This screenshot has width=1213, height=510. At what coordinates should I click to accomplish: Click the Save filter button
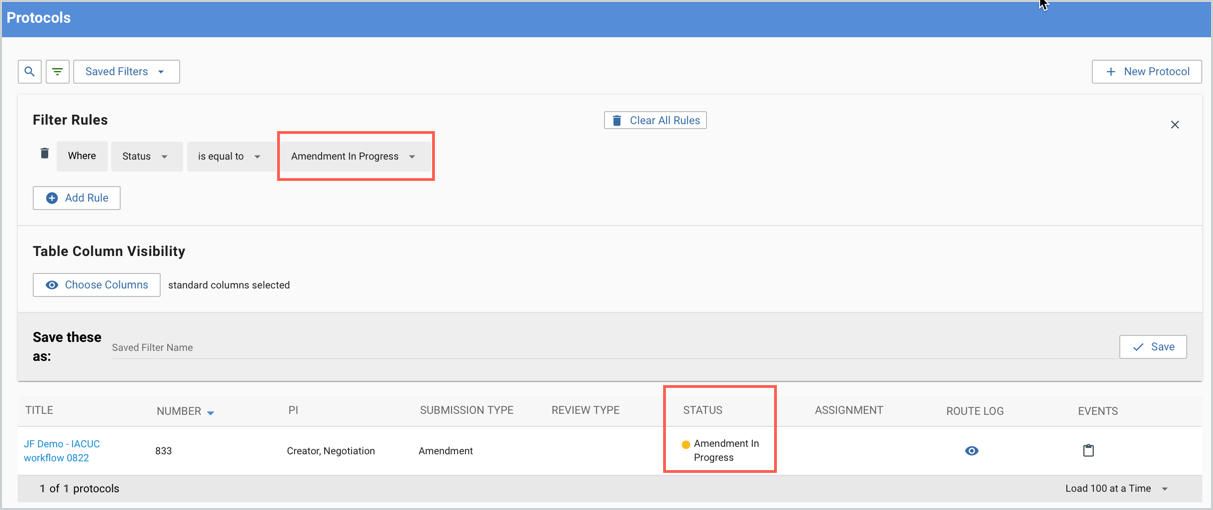1153,347
